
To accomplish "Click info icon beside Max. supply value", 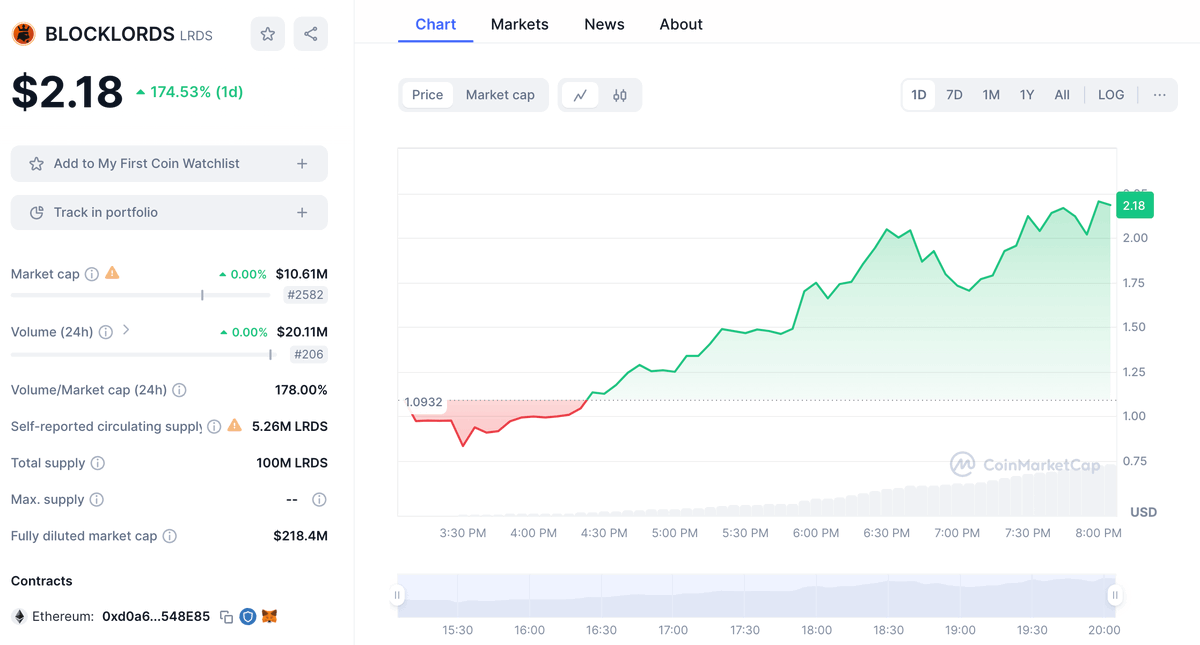I will tap(319, 499).
